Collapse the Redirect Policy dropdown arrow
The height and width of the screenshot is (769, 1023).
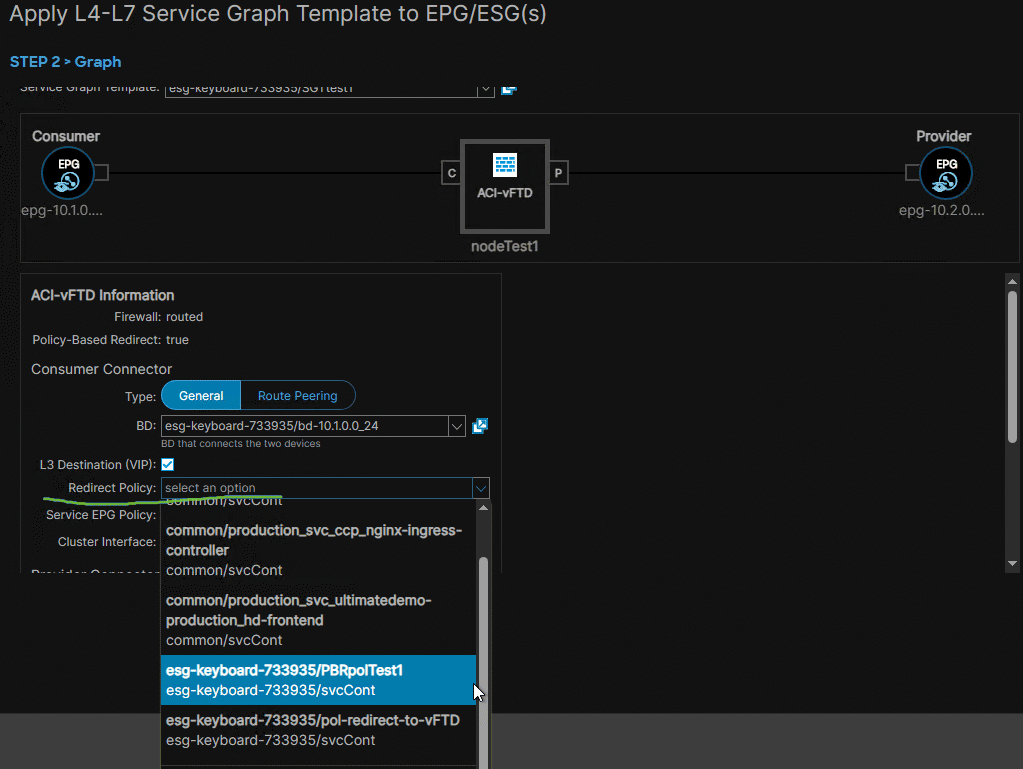click(x=480, y=488)
